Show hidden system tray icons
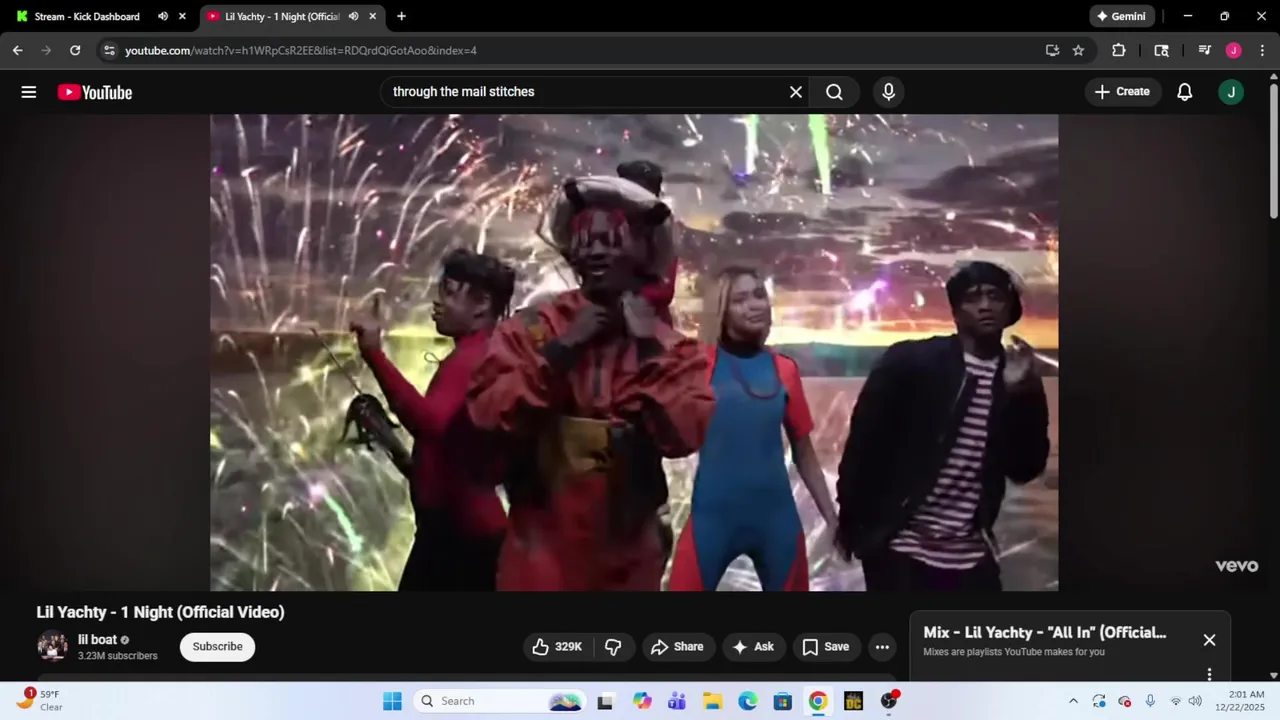 point(1073,701)
